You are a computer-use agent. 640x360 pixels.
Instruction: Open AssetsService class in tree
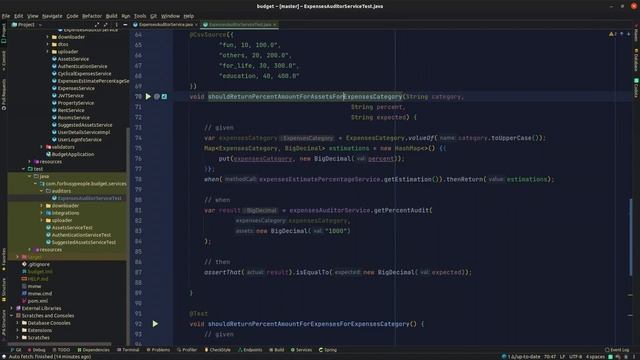click(70, 59)
